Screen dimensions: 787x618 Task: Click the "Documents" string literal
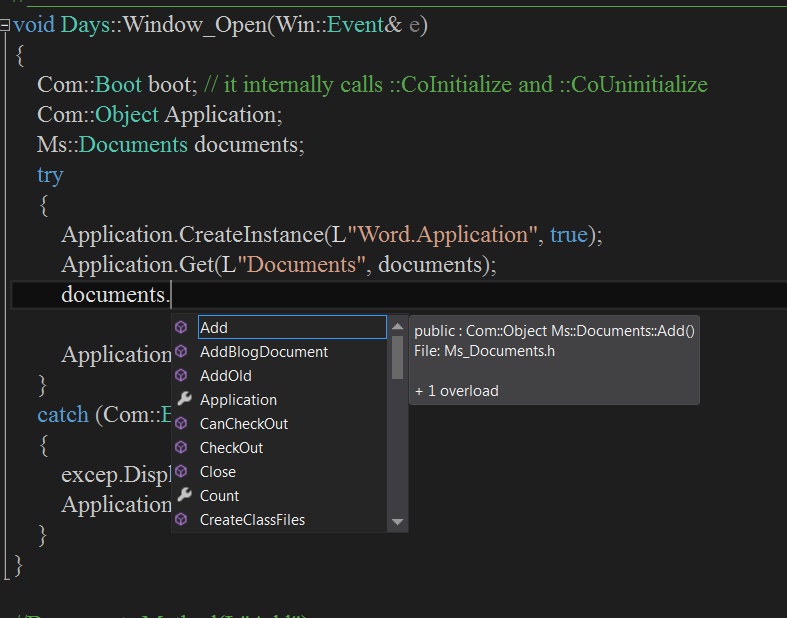(x=301, y=265)
